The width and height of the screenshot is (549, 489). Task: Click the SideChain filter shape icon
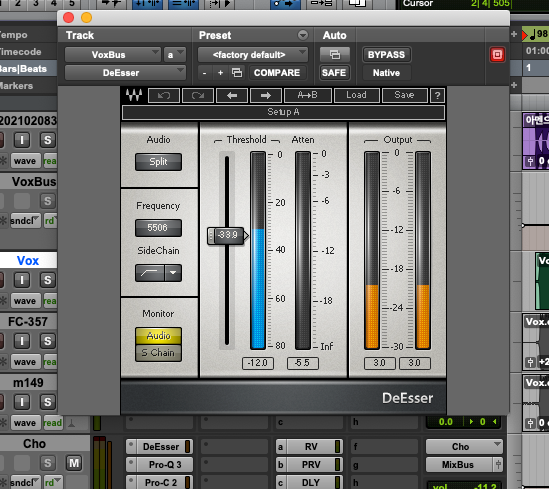(150, 273)
